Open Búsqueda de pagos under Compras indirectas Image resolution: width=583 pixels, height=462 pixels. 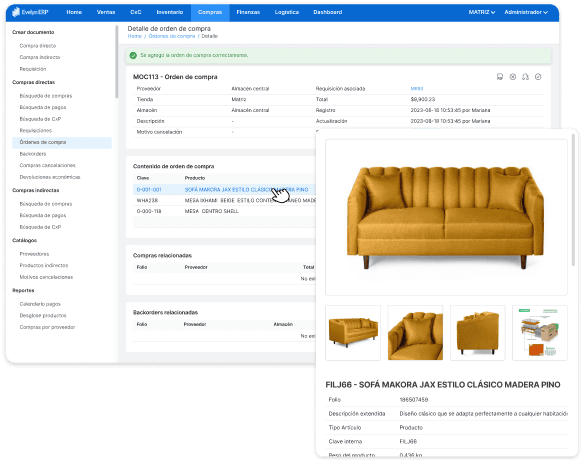pyautogui.click(x=43, y=216)
